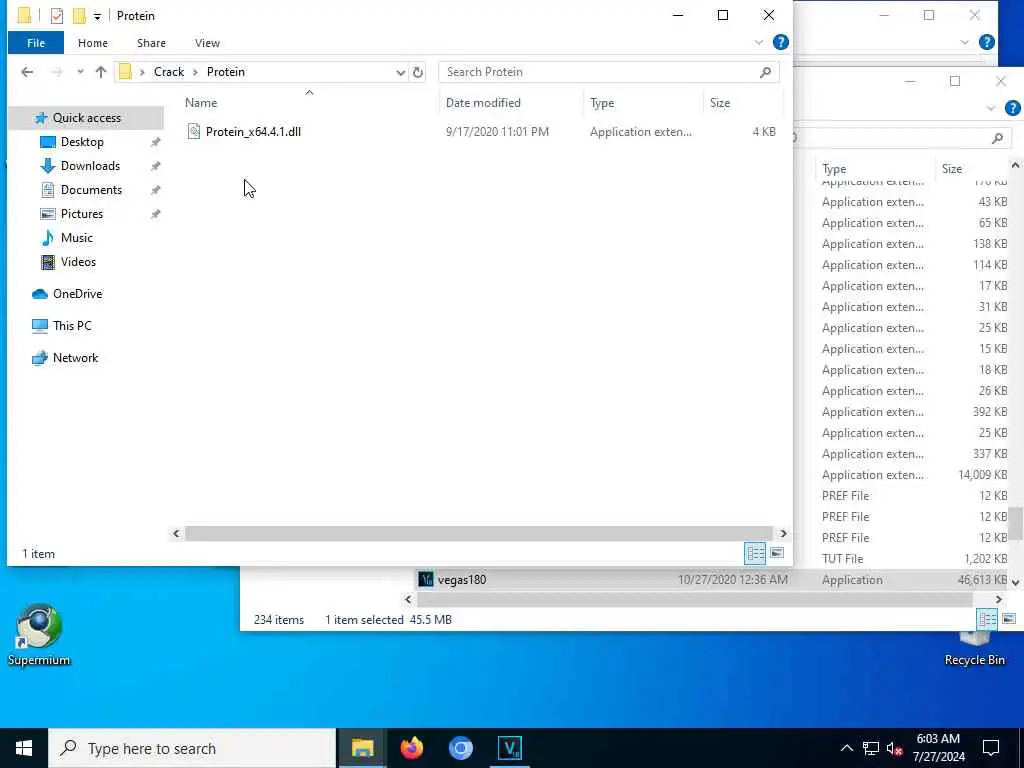The height and width of the screenshot is (768, 1024).
Task: Expand address bar history dropdown
Action: (400, 72)
